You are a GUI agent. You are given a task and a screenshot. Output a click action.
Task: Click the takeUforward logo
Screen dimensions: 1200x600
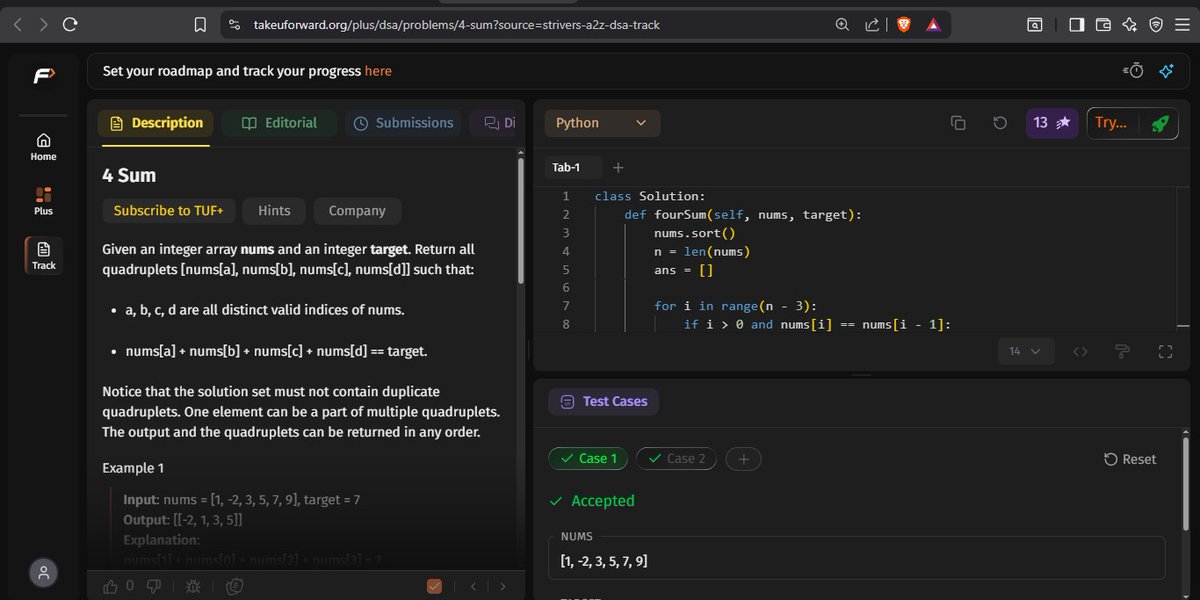pyautogui.click(x=44, y=75)
